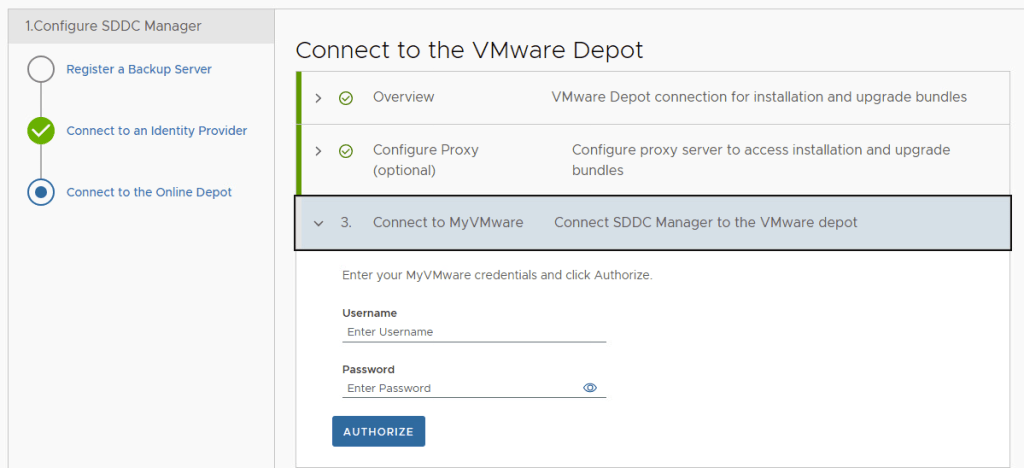Image resolution: width=1024 pixels, height=468 pixels.
Task: Click the empty step circle for Register a Backup Server
Action: point(41,70)
